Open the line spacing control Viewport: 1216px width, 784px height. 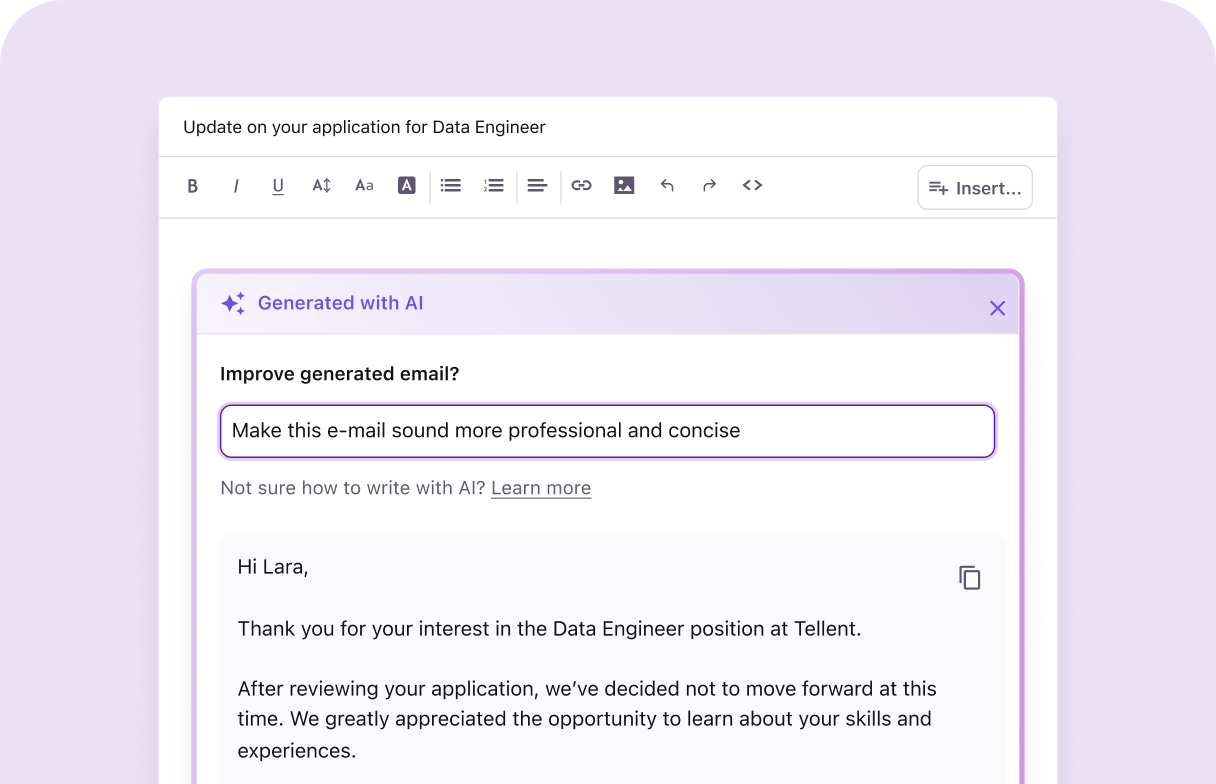coord(321,185)
